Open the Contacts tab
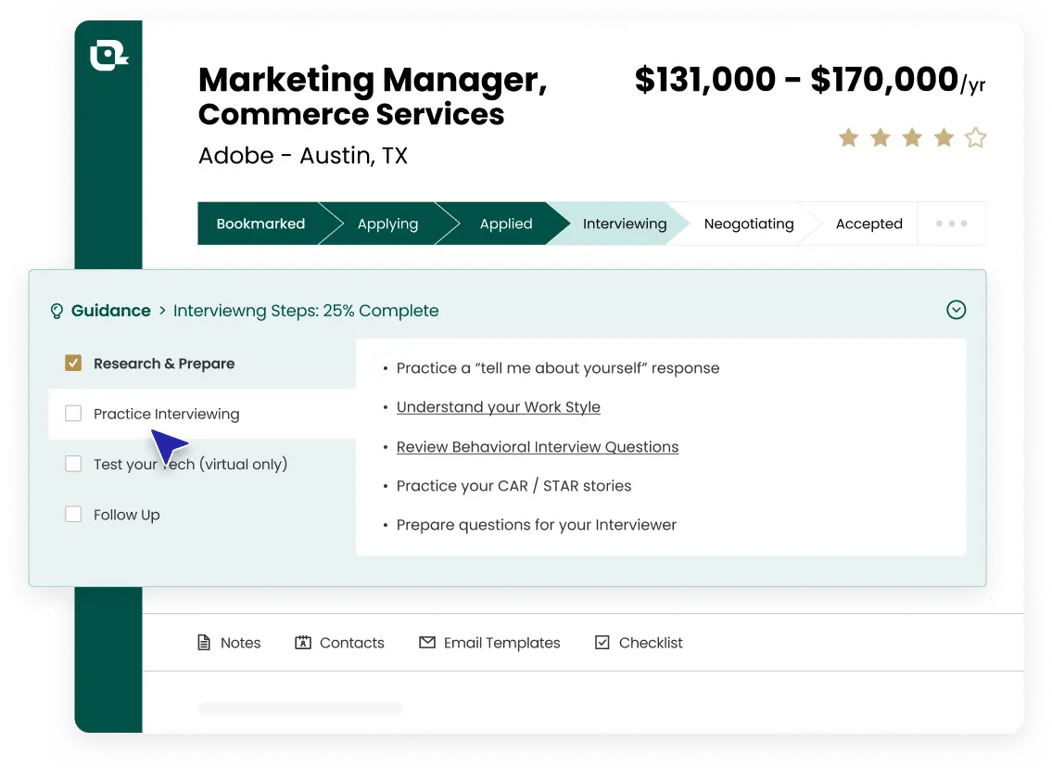This screenshot has height=768, width=1052. tap(339, 643)
